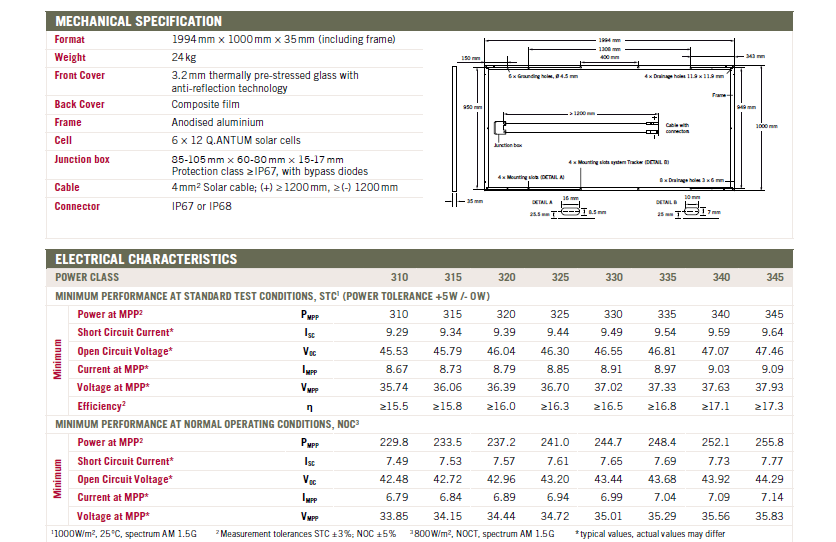Click the NOC voltage at MPP 35.01
Screen dimensions: 836x542
coord(608,516)
